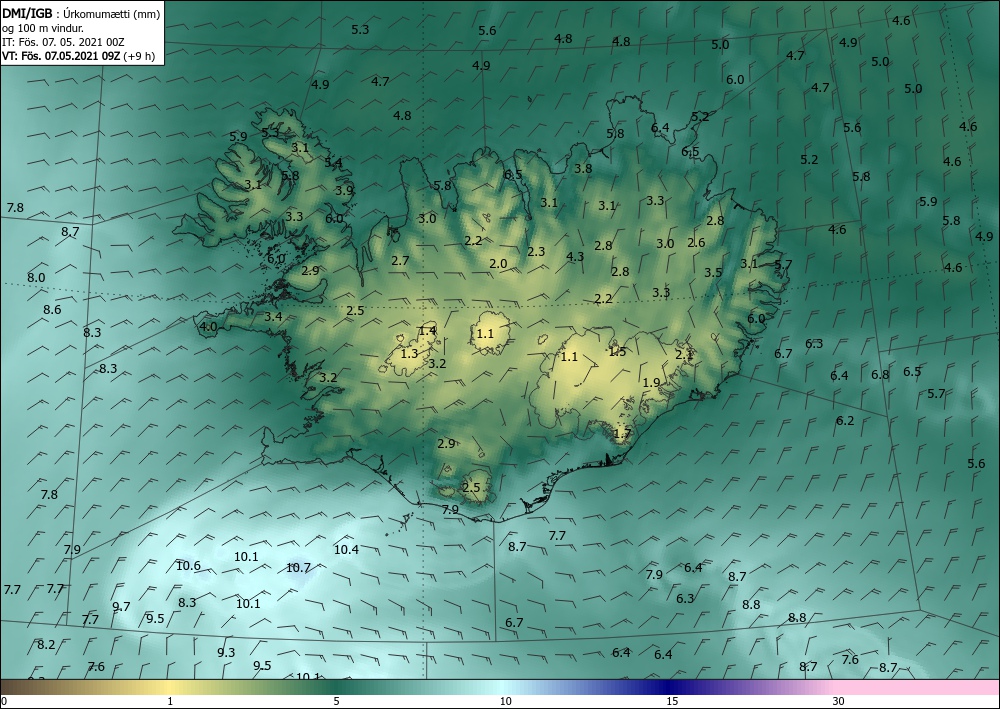Click the value '2.7' in northwest Iceland
1000x709 pixels.
click(x=400, y=261)
